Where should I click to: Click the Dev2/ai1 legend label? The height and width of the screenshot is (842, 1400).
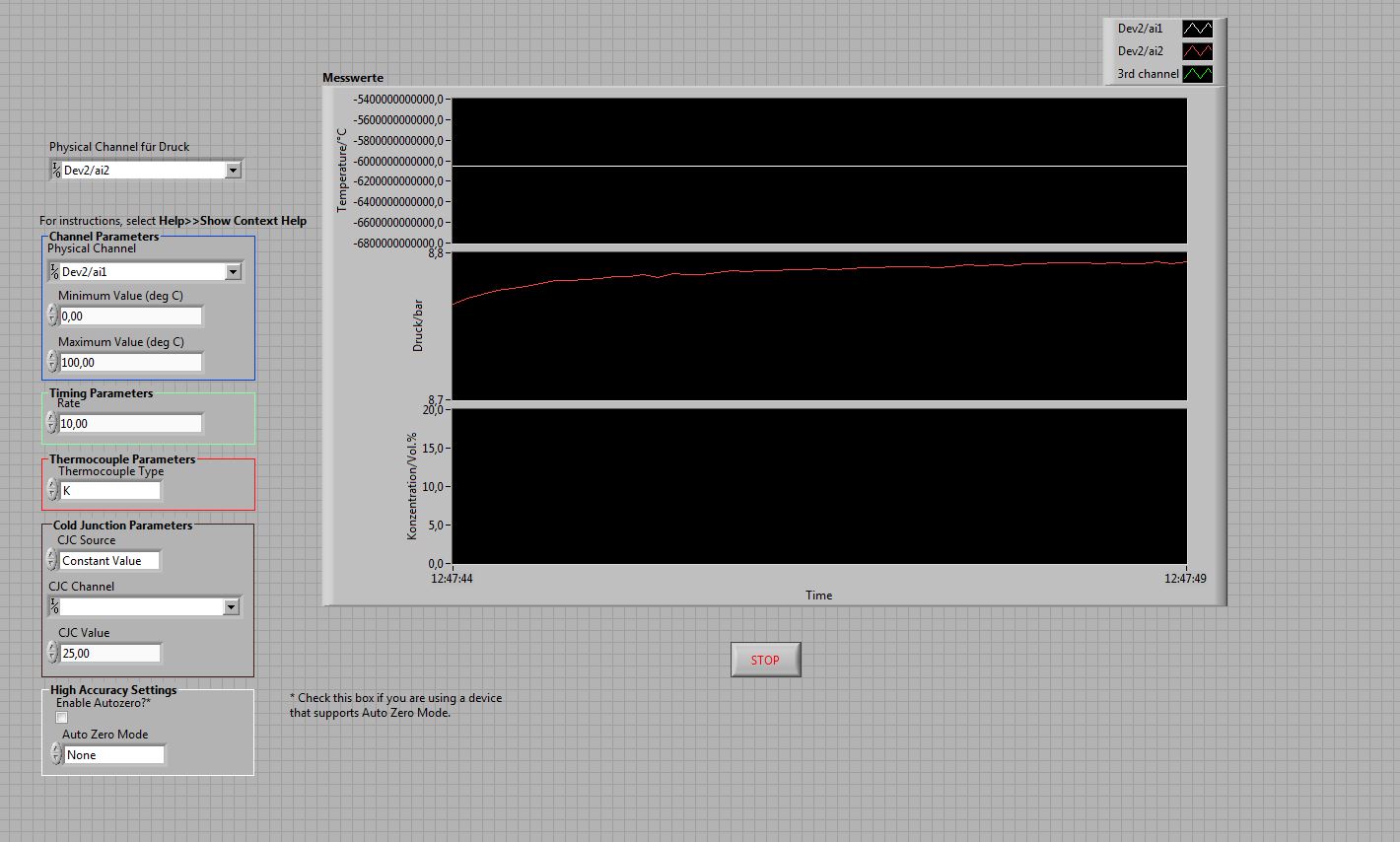(x=1141, y=29)
